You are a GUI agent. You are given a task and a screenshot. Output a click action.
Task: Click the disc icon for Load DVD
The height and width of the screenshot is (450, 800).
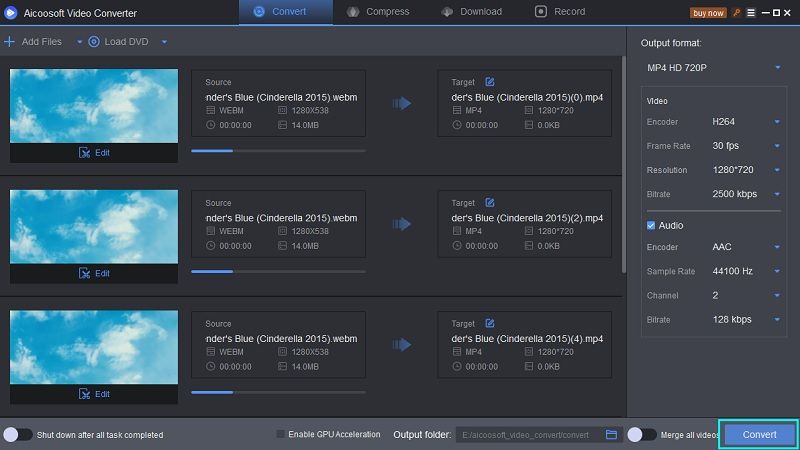(x=94, y=41)
